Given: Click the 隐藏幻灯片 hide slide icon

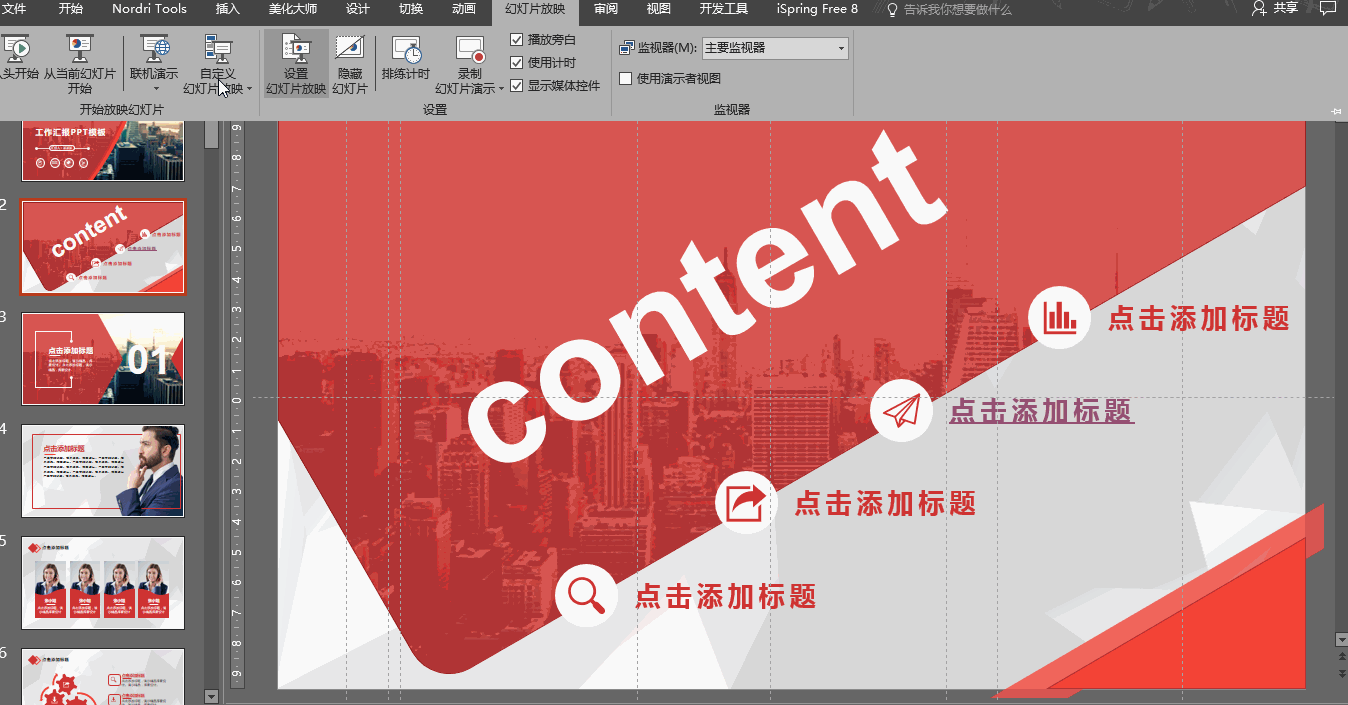Looking at the screenshot, I should 349,49.
